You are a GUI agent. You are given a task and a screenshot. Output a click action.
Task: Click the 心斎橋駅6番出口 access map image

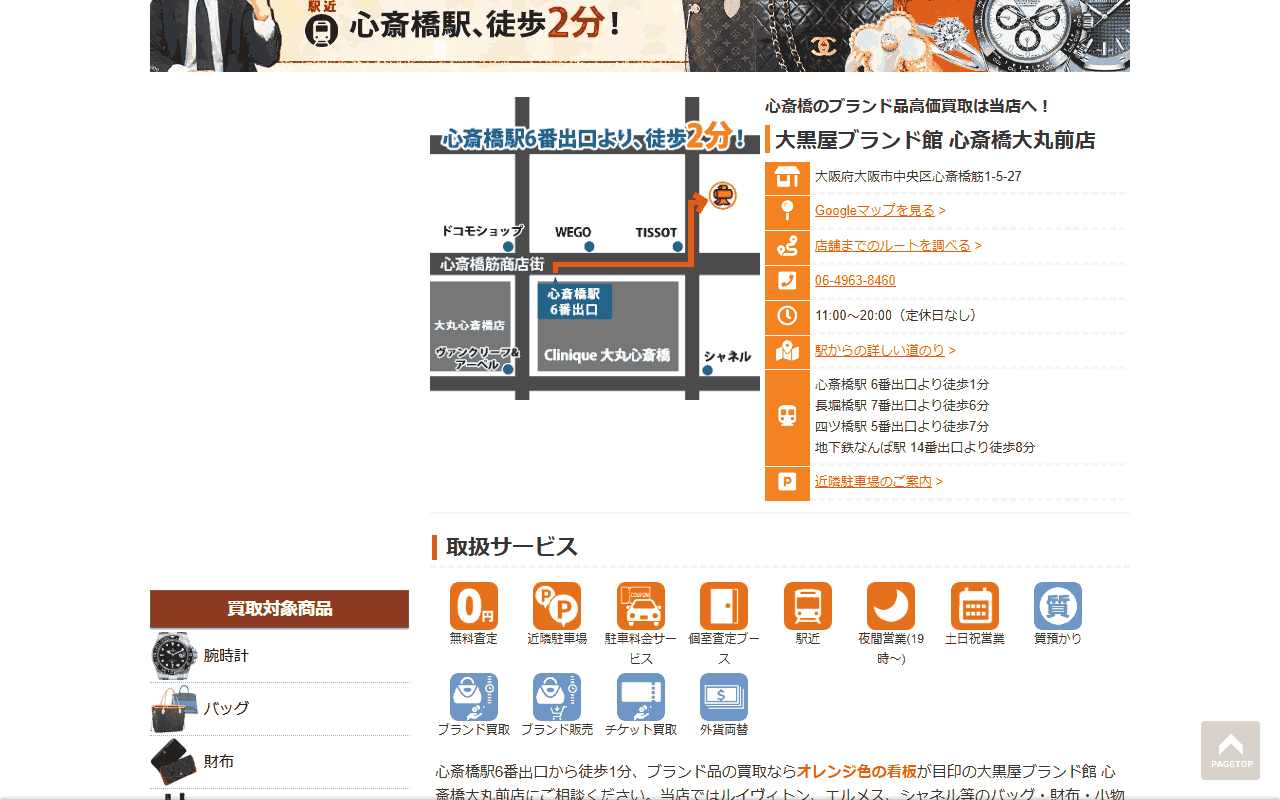[595, 249]
